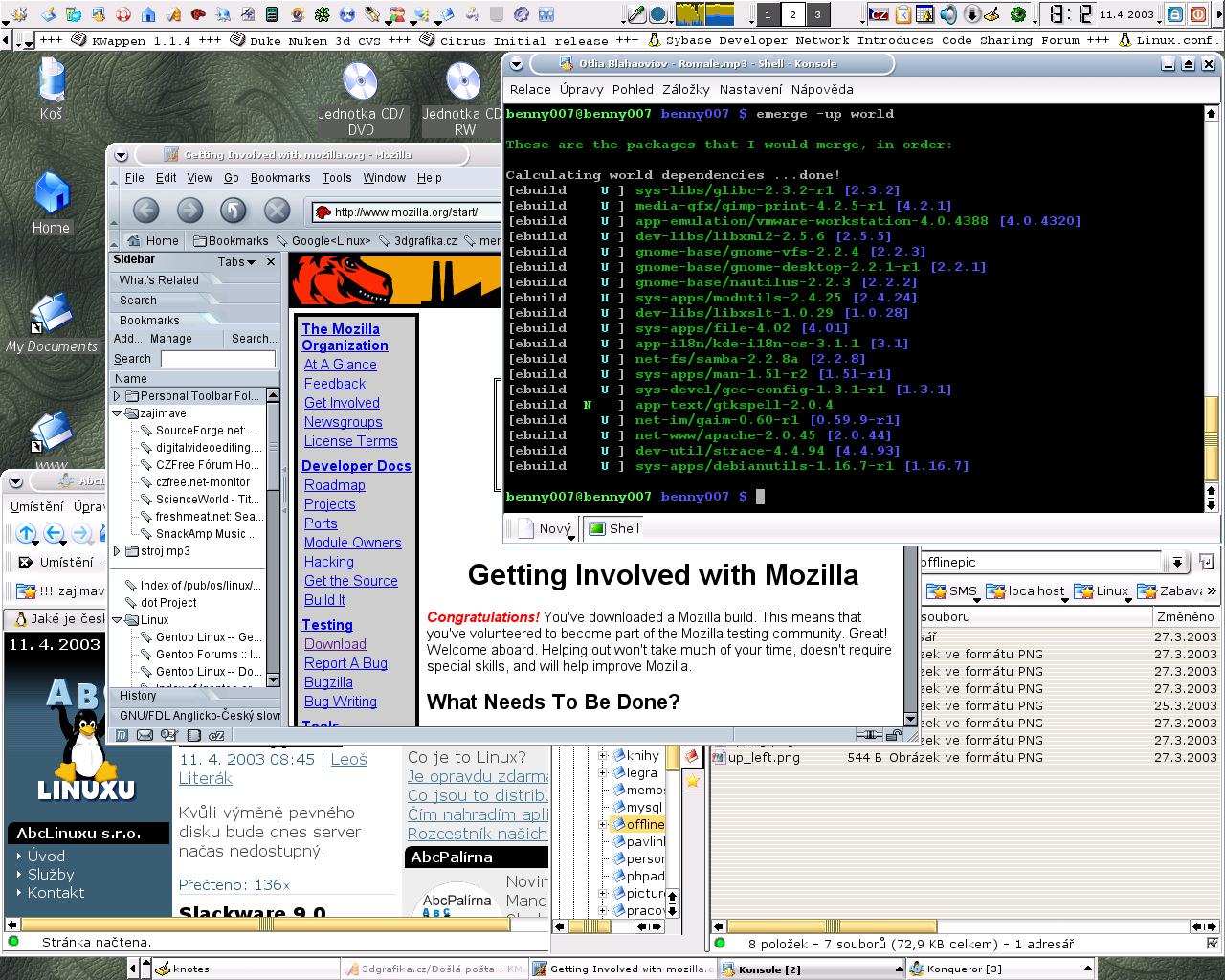
Task: Open the K menu gear icon in the panel
Action: 22,14
